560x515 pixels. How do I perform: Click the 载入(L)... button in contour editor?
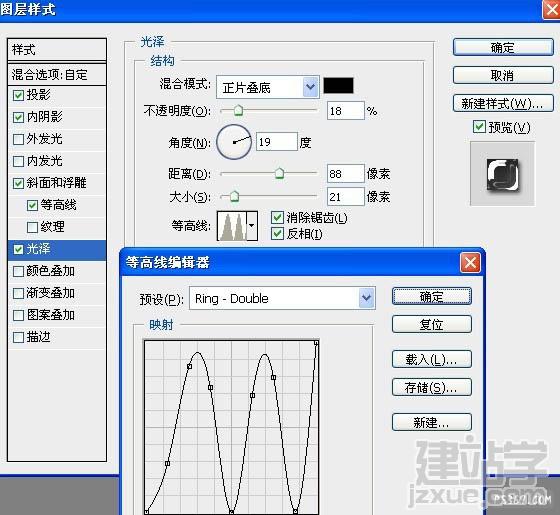tap(432, 359)
